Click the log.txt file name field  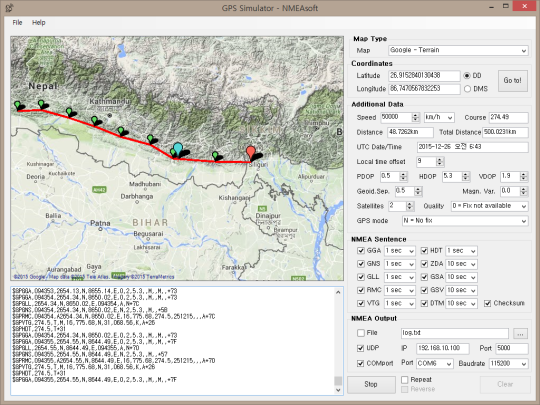tap(455, 333)
